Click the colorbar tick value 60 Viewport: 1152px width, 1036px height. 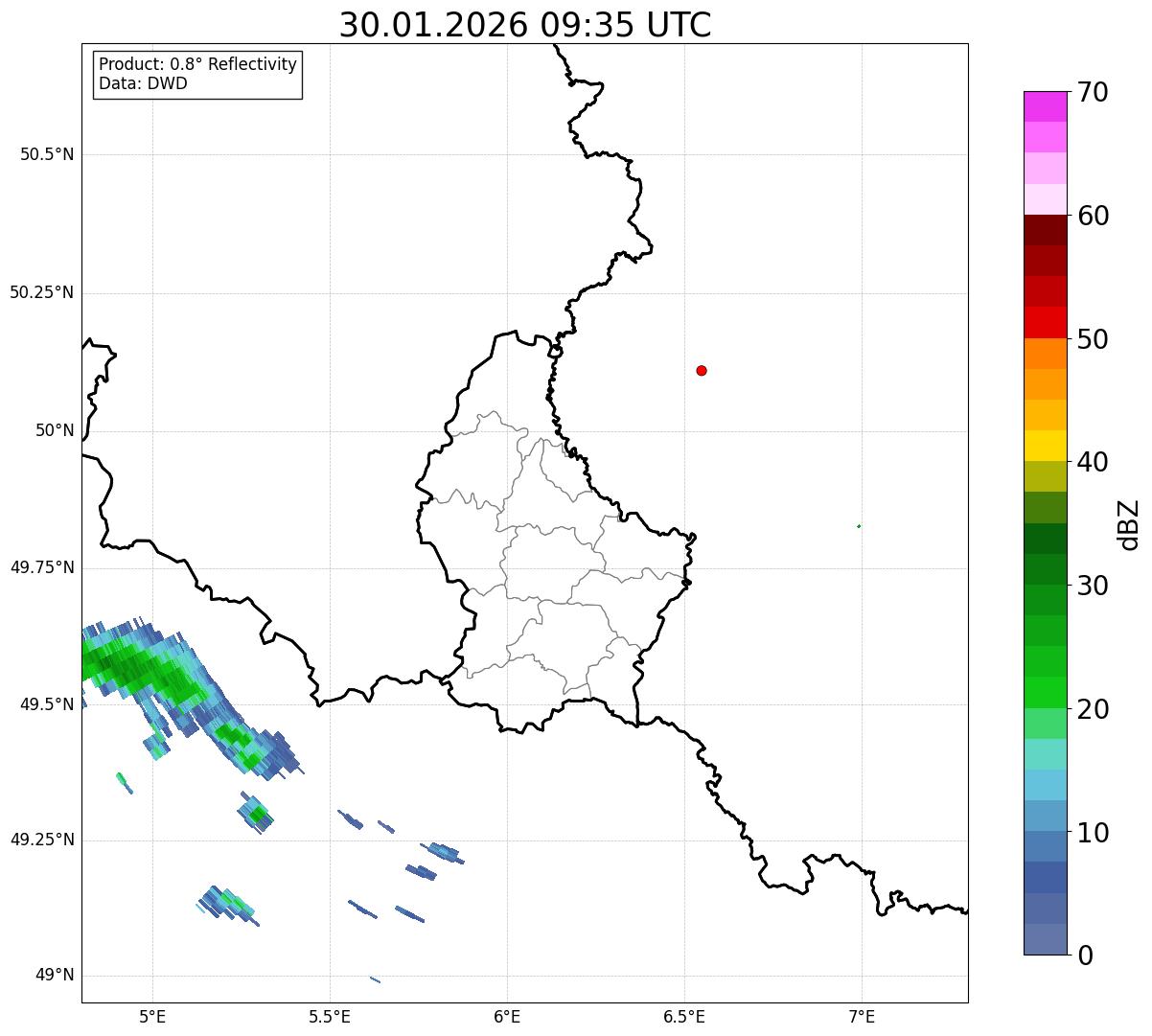click(1093, 216)
